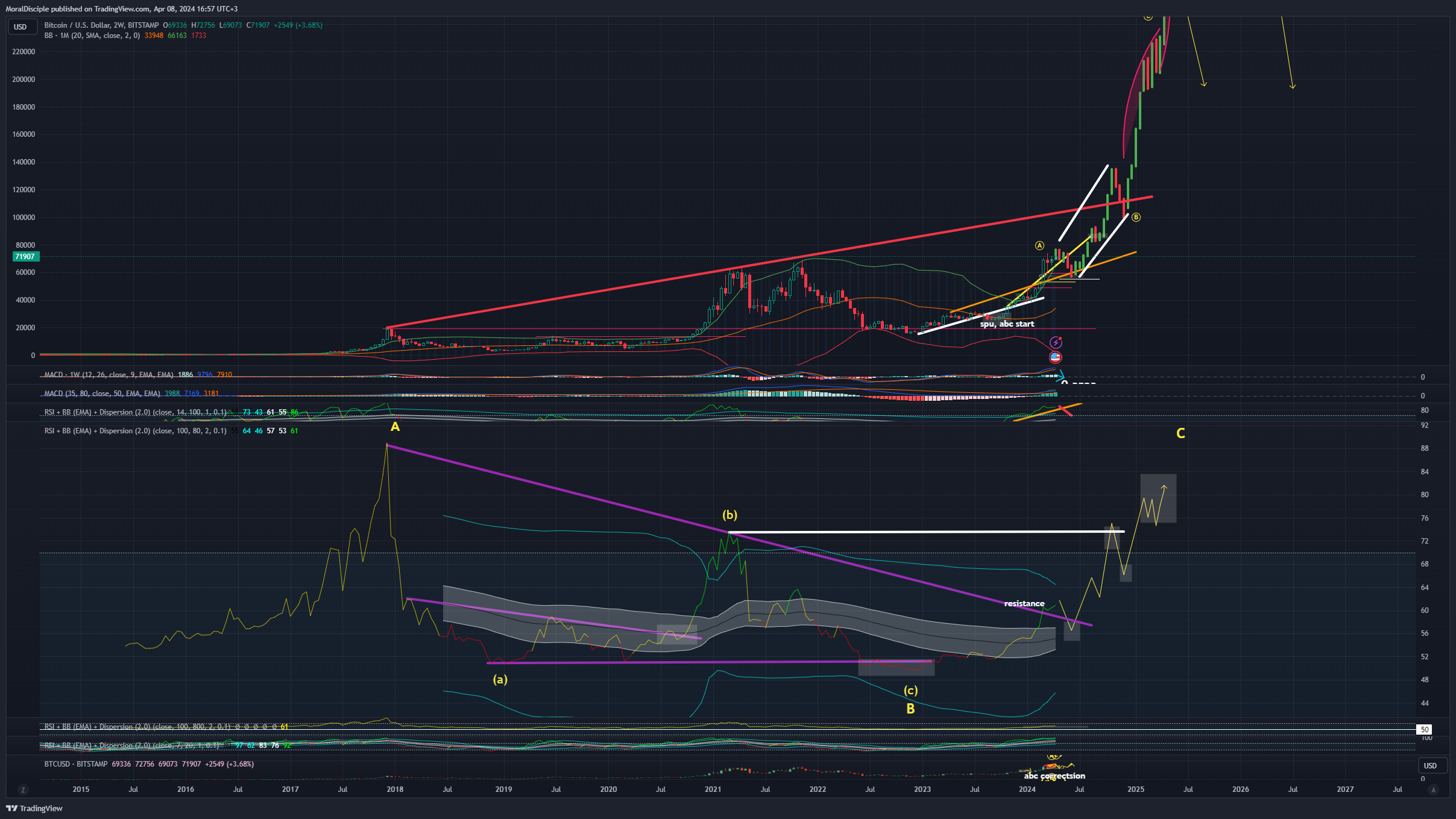
Task: Click the yellow 'A' label in RSI pane
Action: (395, 427)
